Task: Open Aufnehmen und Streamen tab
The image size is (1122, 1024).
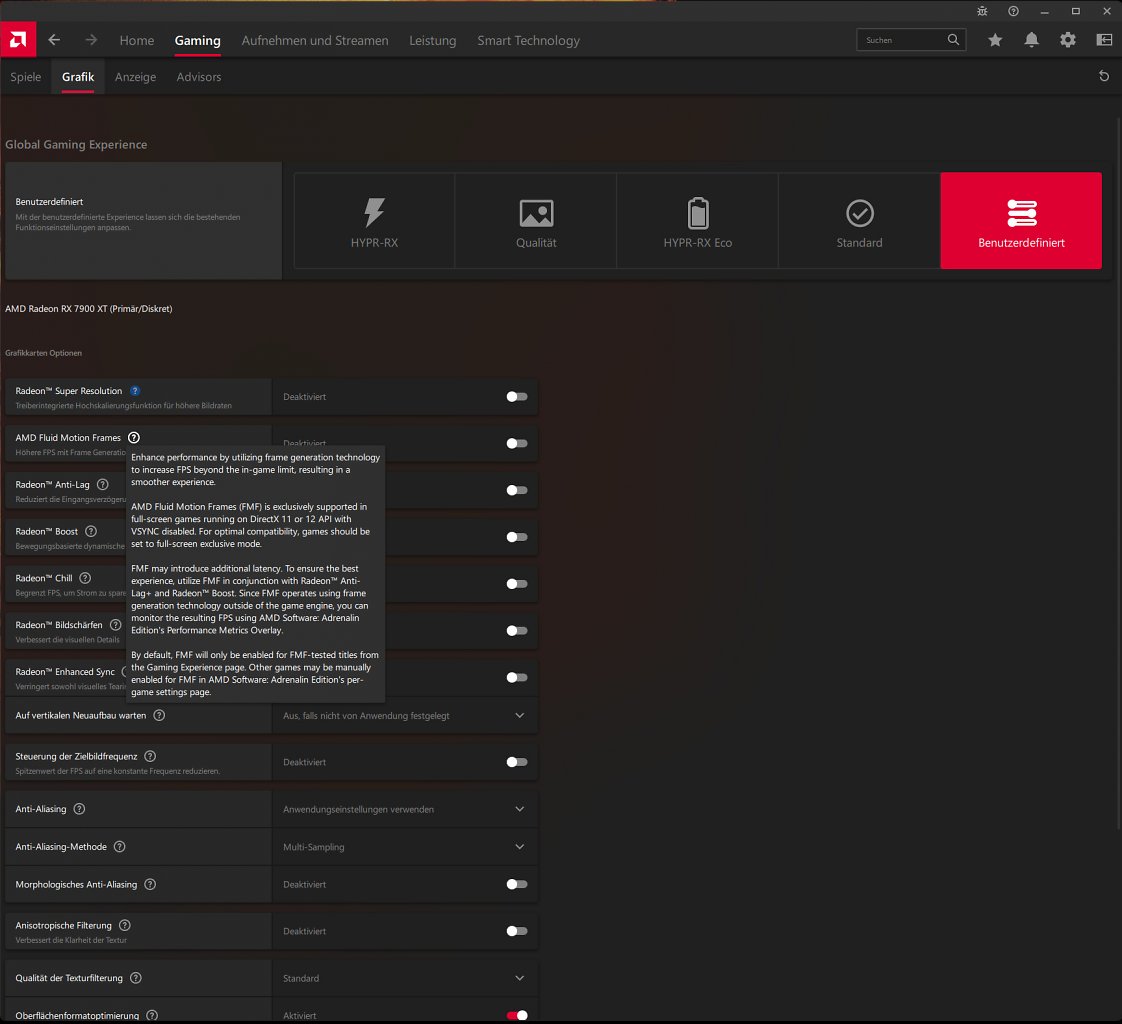Action: [315, 41]
